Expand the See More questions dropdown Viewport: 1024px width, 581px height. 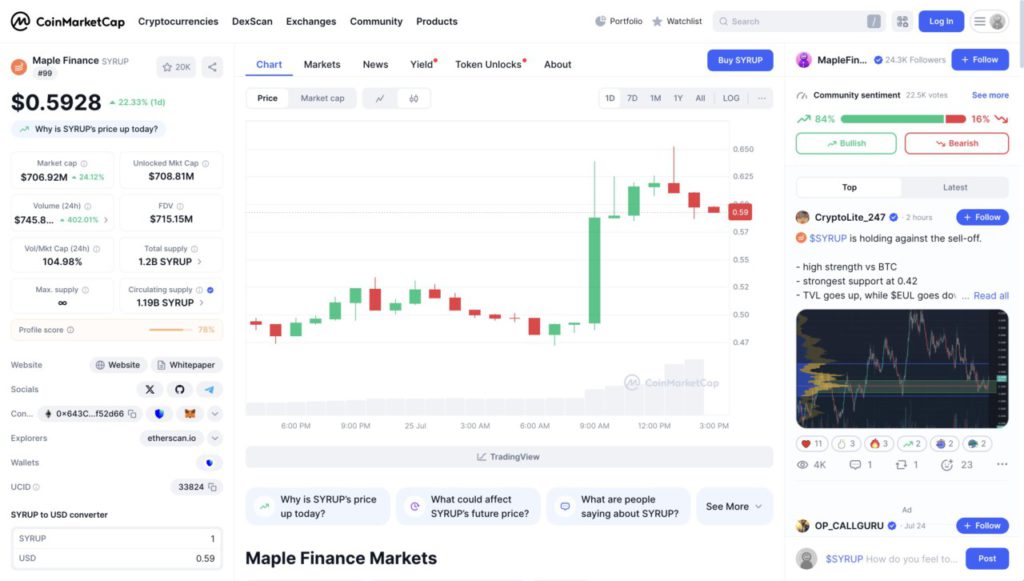point(734,506)
